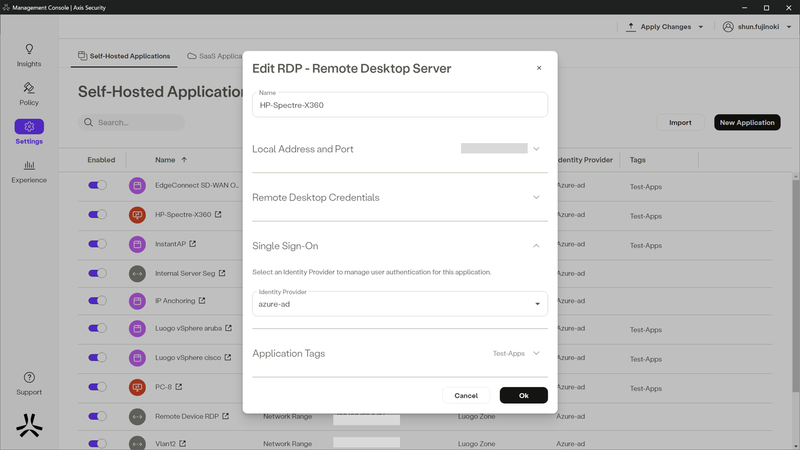This screenshot has width=800, height=450.
Task: Click the Remote Device RDP network icon
Action: click(137, 416)
